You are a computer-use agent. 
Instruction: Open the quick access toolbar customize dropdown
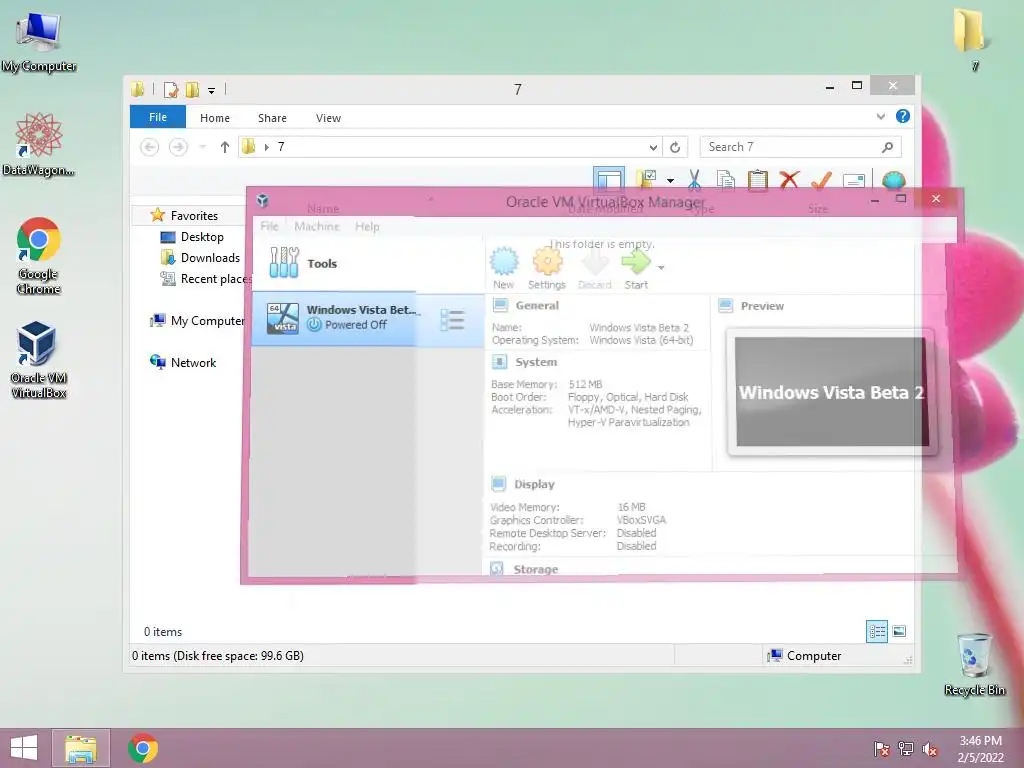pyautogui.click(x=212, y=91)
